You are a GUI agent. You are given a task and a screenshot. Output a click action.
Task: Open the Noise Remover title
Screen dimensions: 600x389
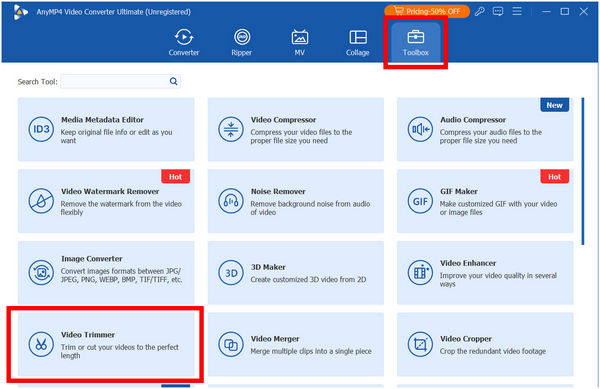click(278, 191)
